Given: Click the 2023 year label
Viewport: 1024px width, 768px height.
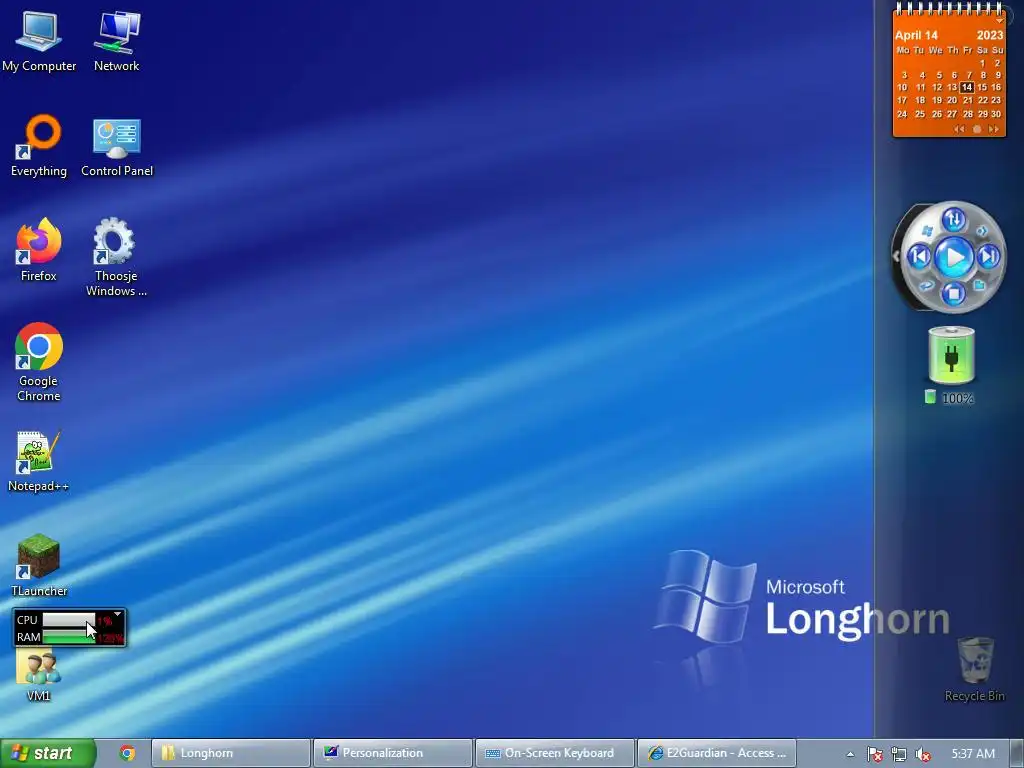Looking at the screenshot, I should click(989, 35).
